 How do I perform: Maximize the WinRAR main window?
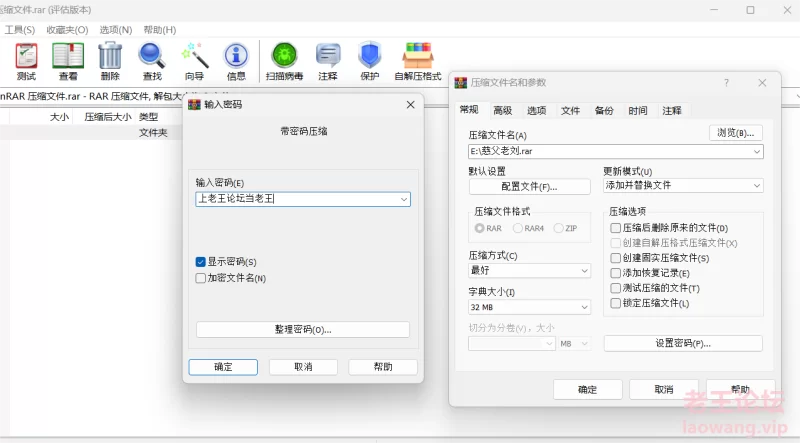751,10
